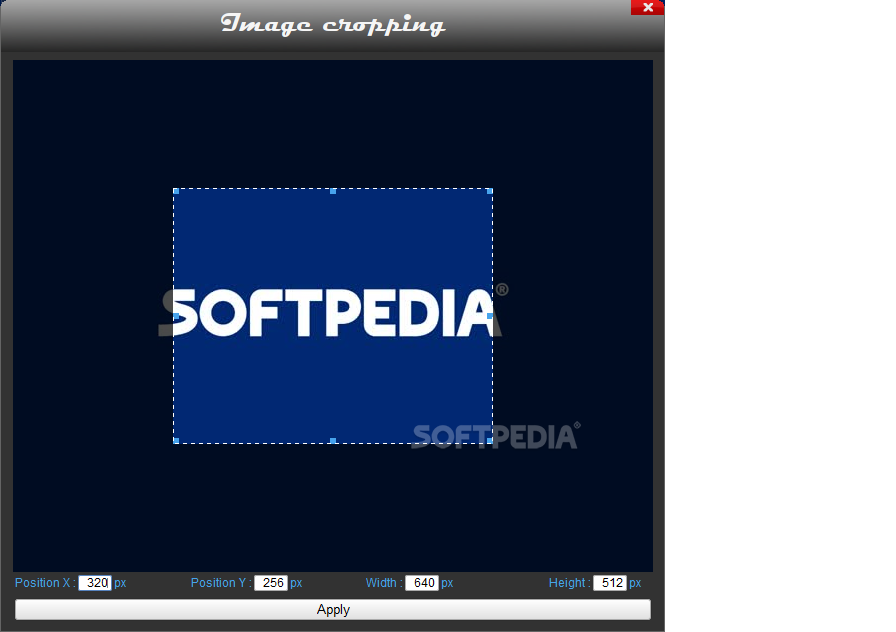
Task: Click the "Width :" label
Action: click(x=384, y=583)
